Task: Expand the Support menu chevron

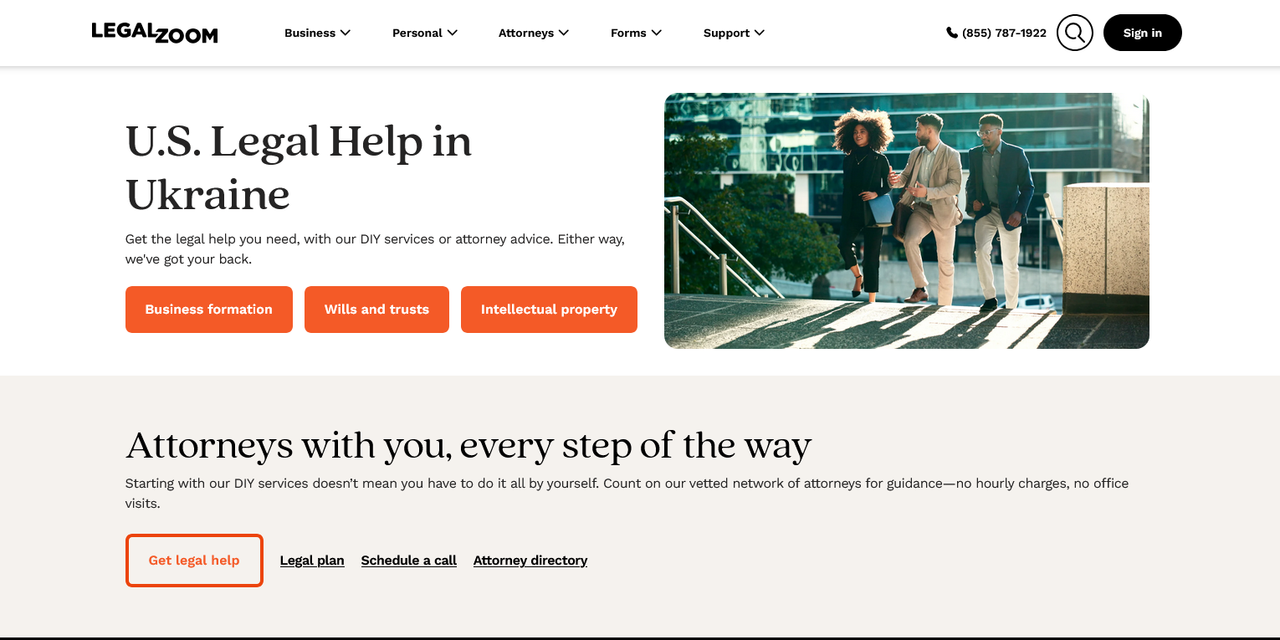Action: [x=759, y=33]
